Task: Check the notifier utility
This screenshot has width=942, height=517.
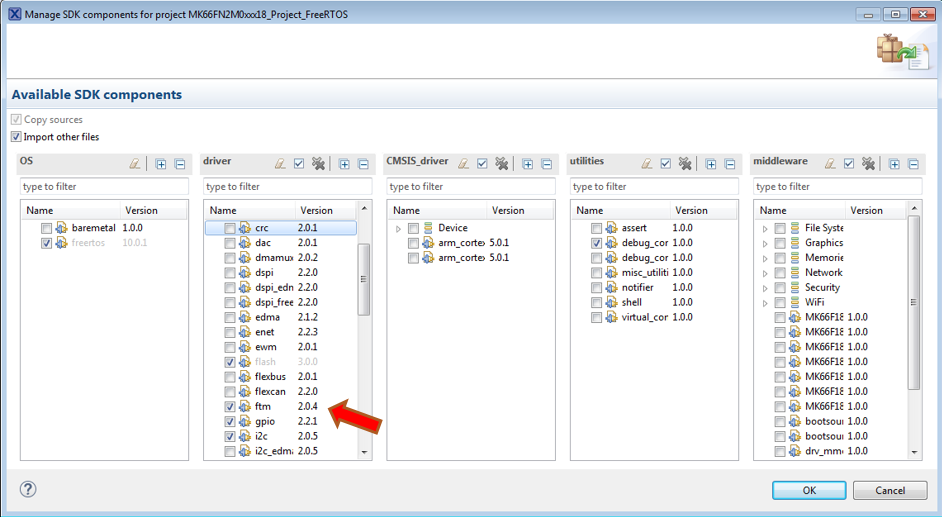Action: click(596, 288)
